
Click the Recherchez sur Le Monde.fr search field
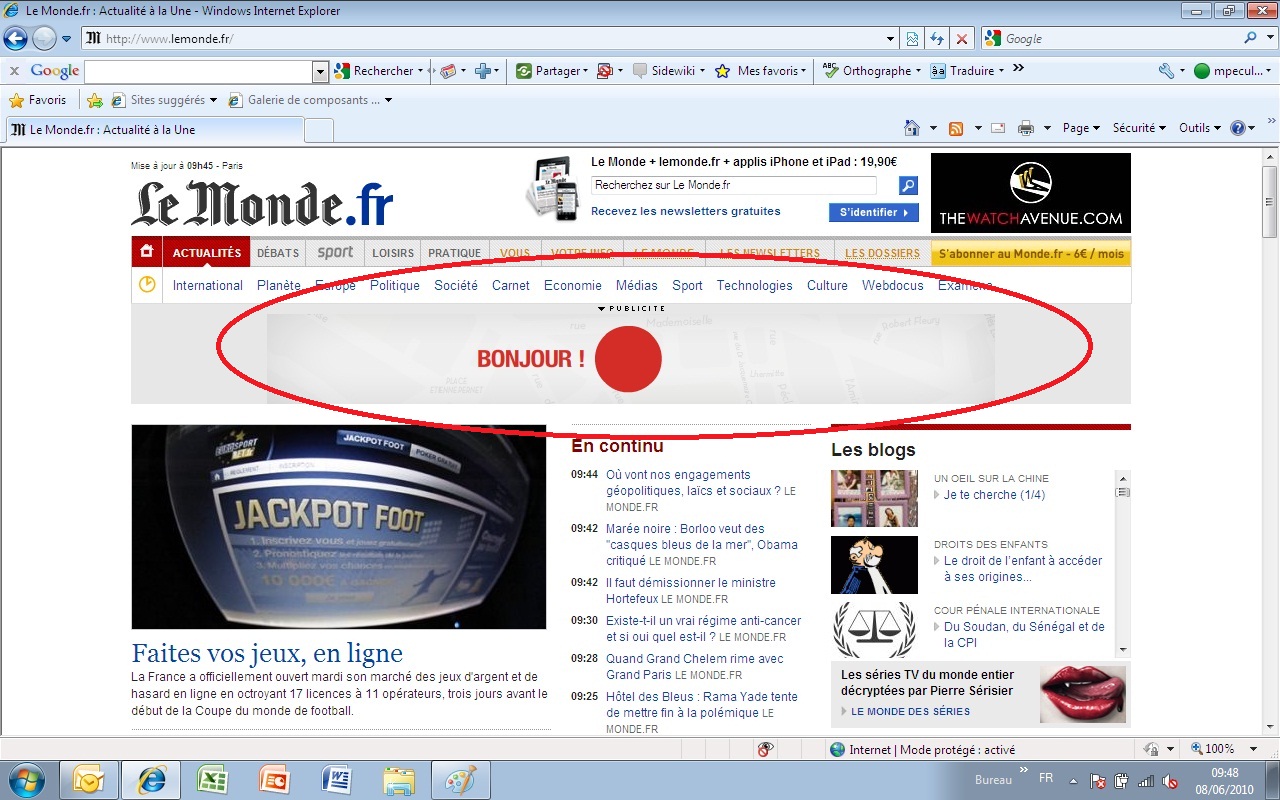click(733, 185)
